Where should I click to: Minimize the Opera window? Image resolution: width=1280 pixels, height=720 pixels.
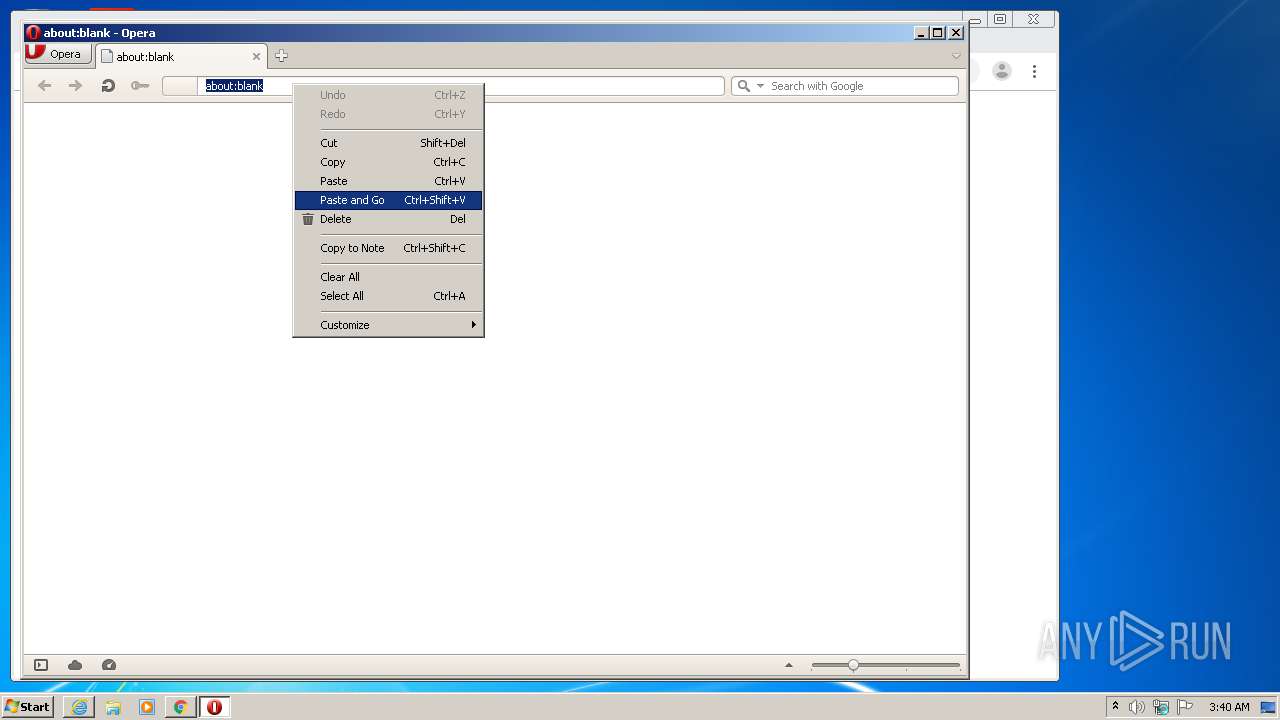921,33
